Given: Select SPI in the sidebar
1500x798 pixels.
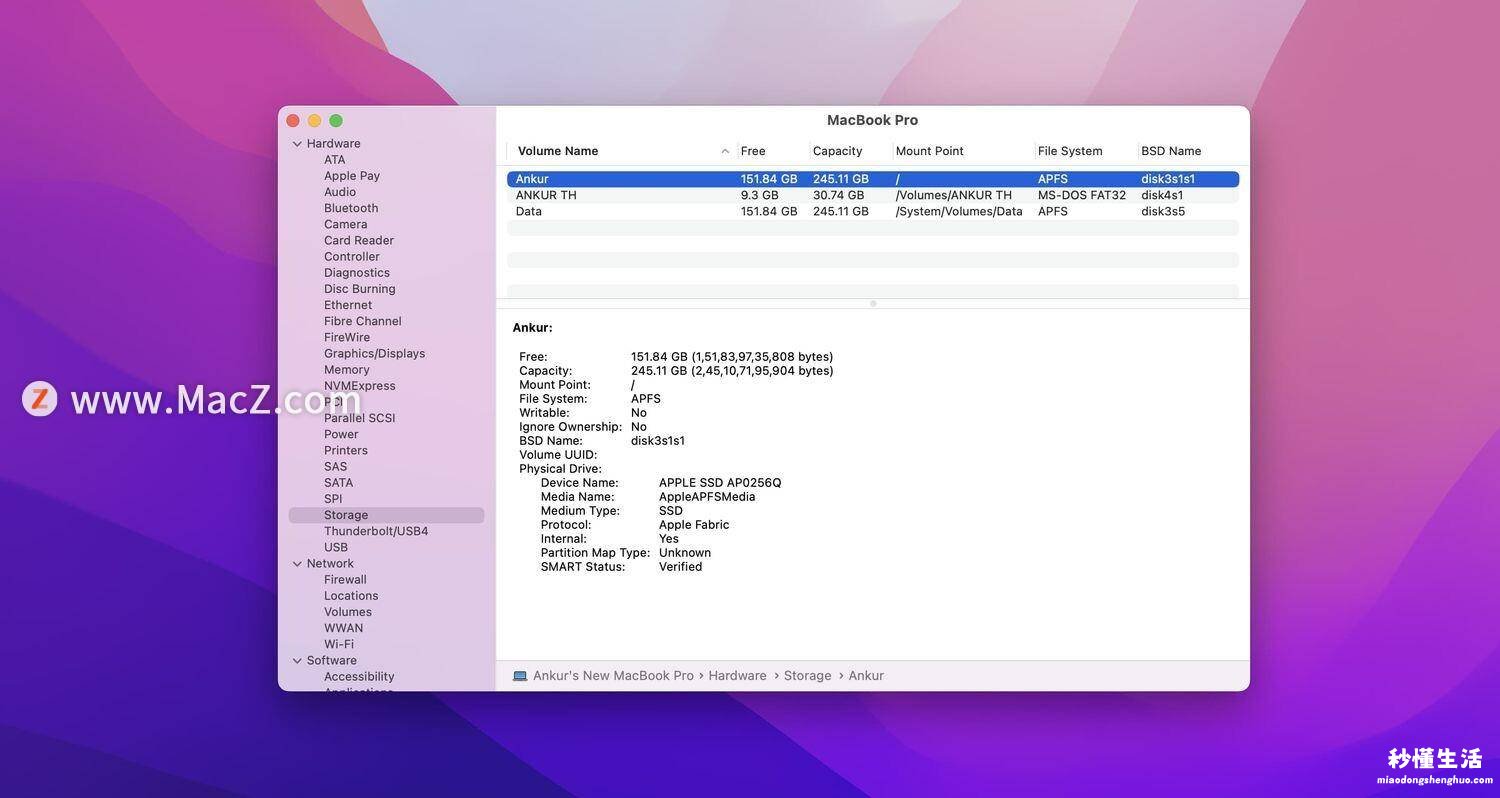Looking at the screenshot, I should coord(332,499).
